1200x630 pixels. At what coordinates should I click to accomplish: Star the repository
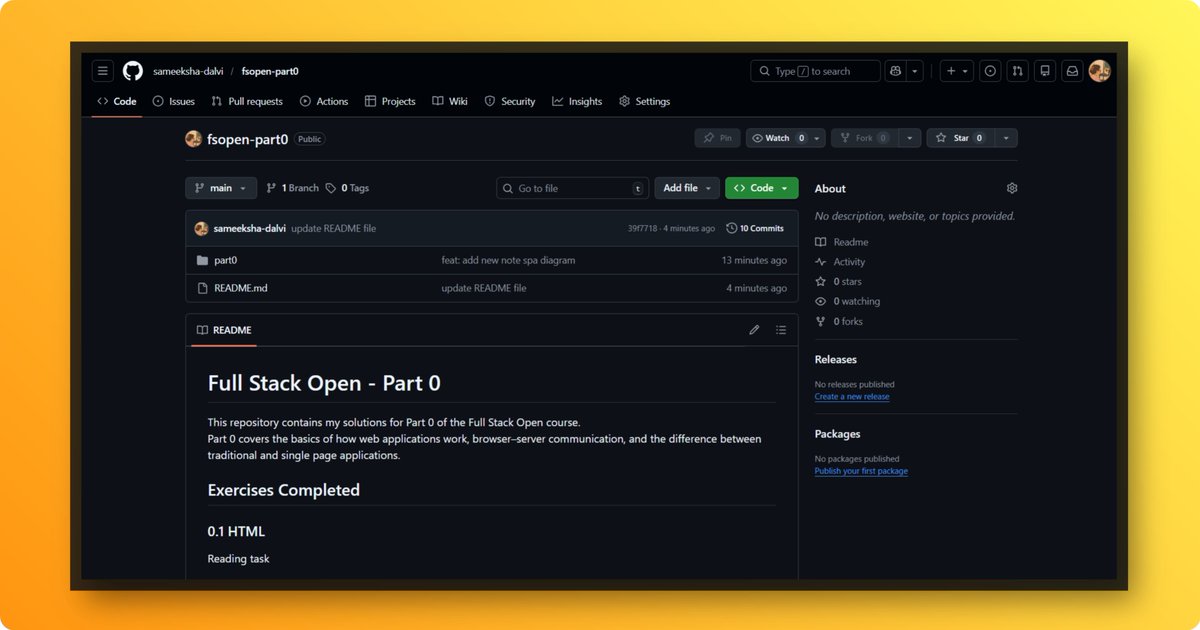pyautogui.click(x=961, y=138)
